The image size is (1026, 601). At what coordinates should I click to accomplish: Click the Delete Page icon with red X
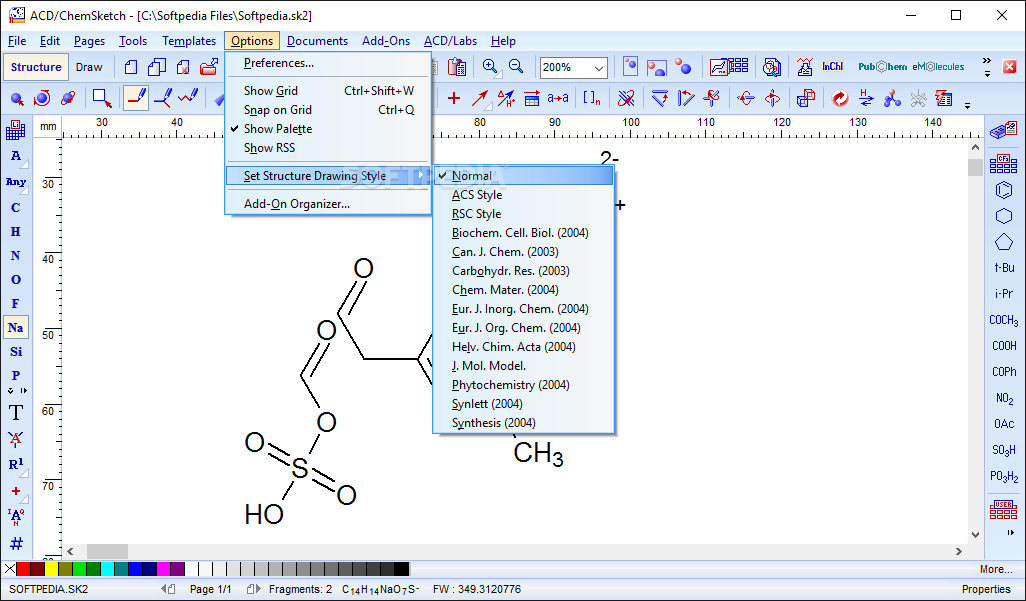(183, 67)
